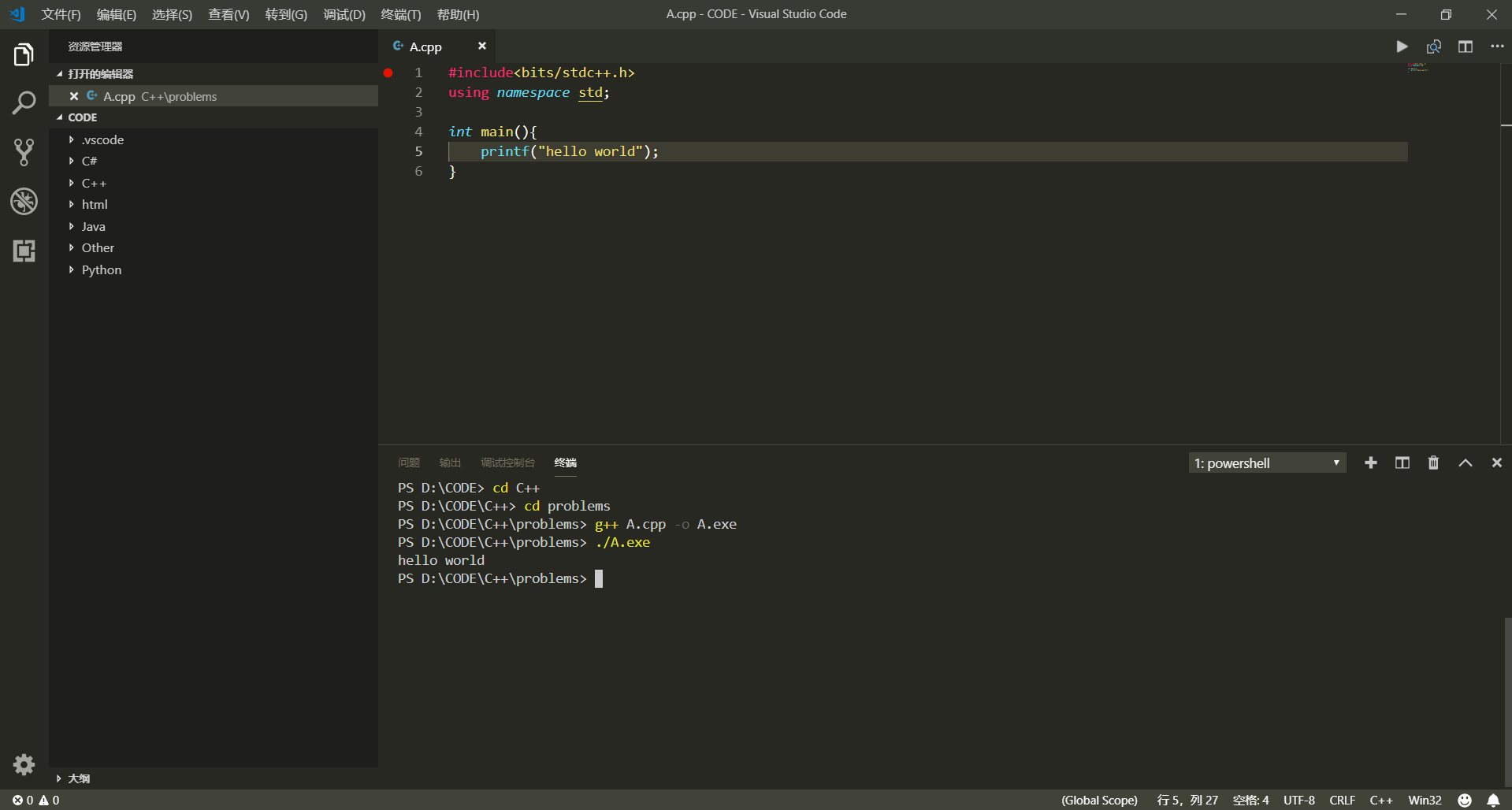This screenshot has width=1512, height=810.
Task: Place cursor on printf code line 5
Action: pyautogui.click(x=569, y=151)
